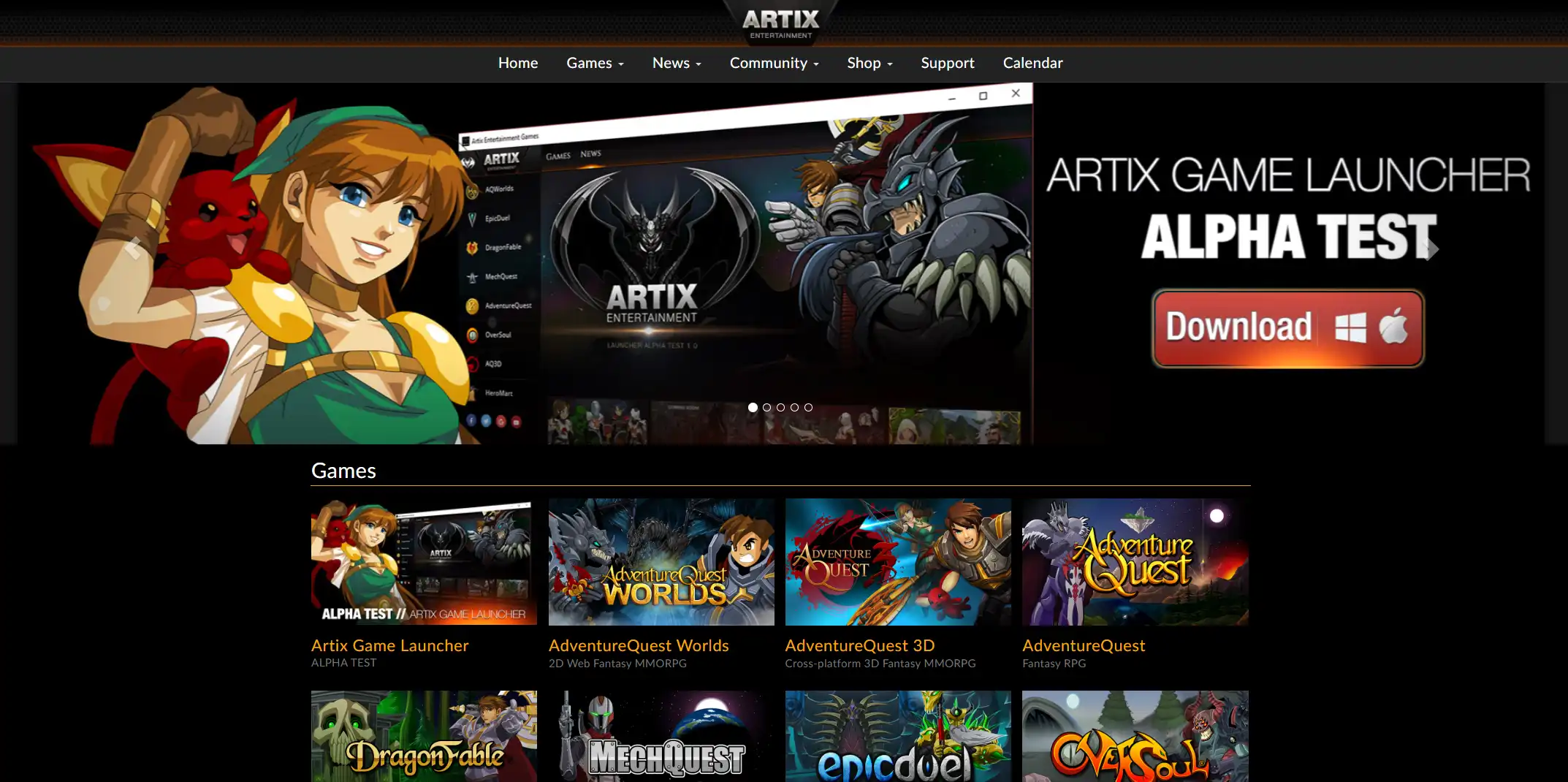Image resolution: width=1568 pixels, height=782 pixels.
Task: Open the Support page
Action: (x=948, y=64)
